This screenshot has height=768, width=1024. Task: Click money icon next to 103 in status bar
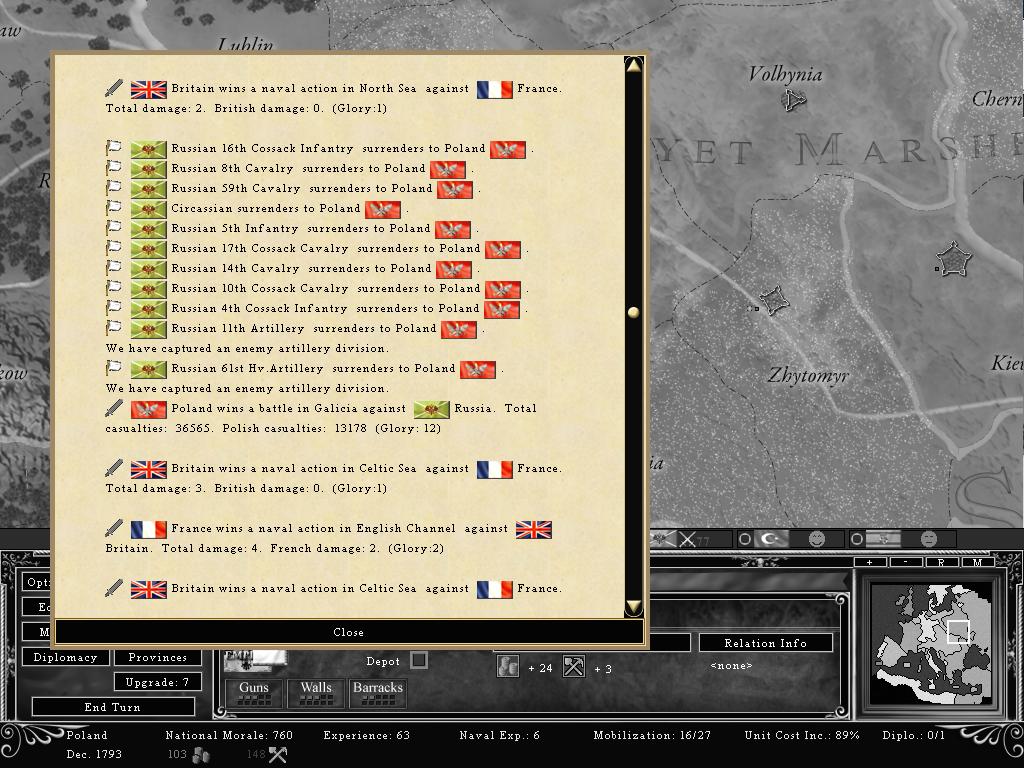click(201, 756)
